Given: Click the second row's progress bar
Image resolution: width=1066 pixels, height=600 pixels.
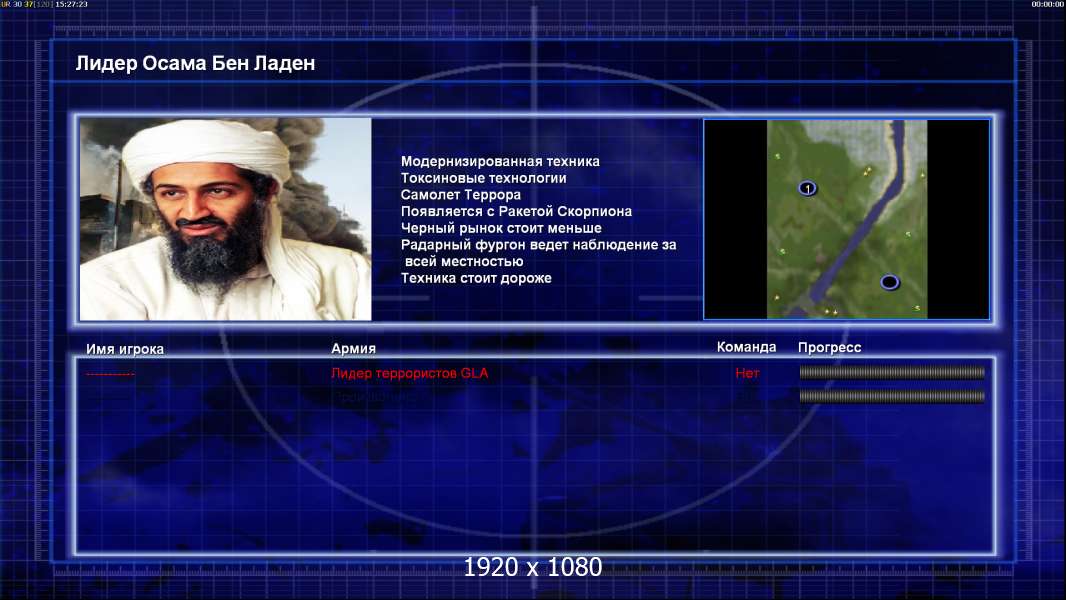Looking at the screenshot, I should (x=892, y=396).
